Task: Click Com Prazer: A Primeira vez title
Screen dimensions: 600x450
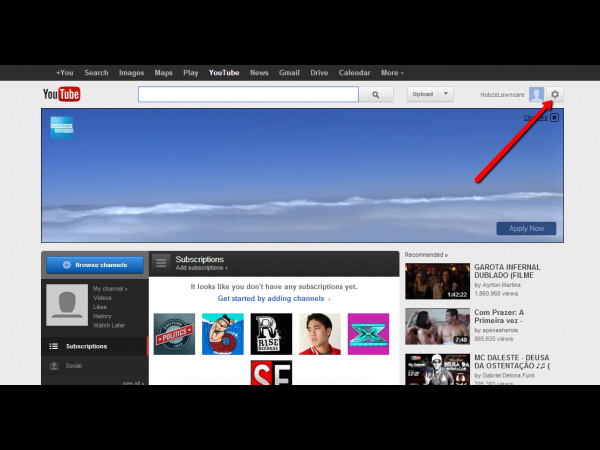Action: coord(499,316)
